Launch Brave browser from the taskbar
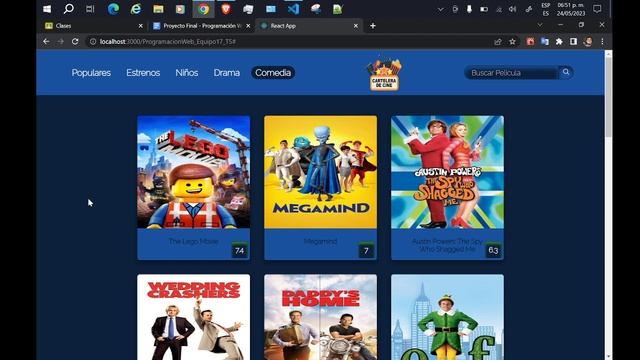The image size is (640, 360). point(225,9)
